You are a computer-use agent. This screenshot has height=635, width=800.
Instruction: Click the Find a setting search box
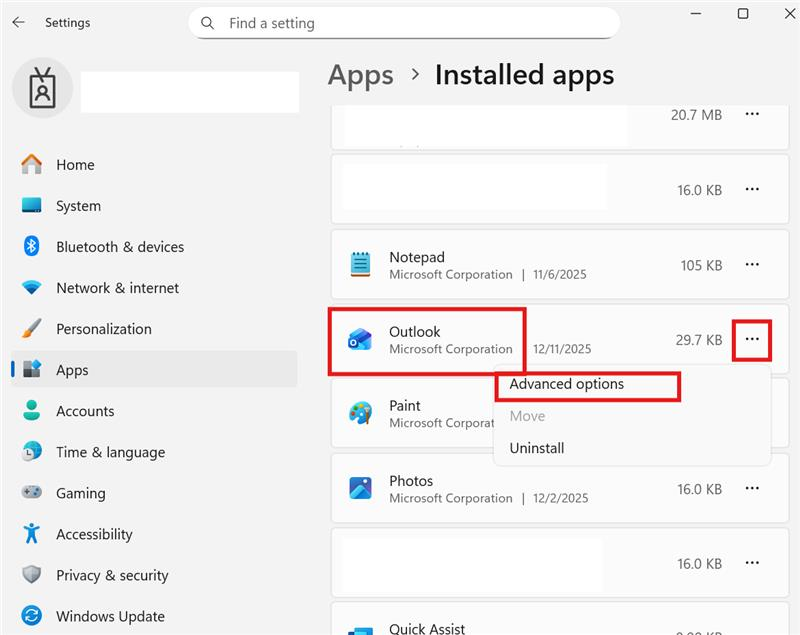pyautogui.click(x=404, y=23)
